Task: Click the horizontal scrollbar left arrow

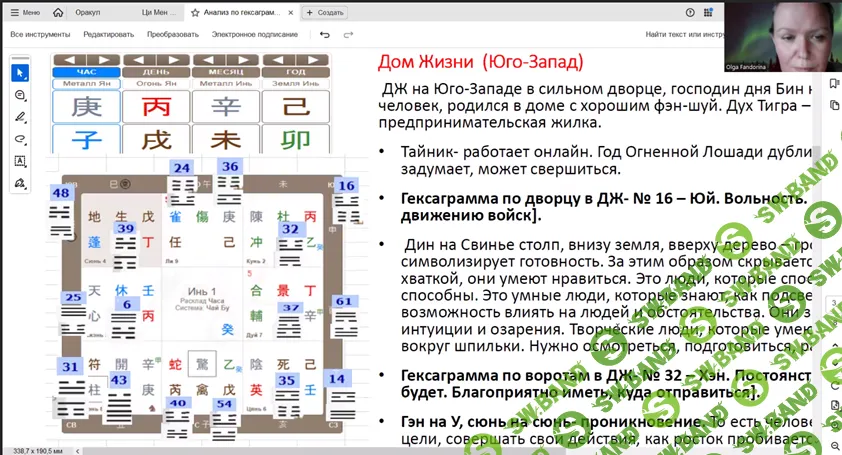Action: 78,451
